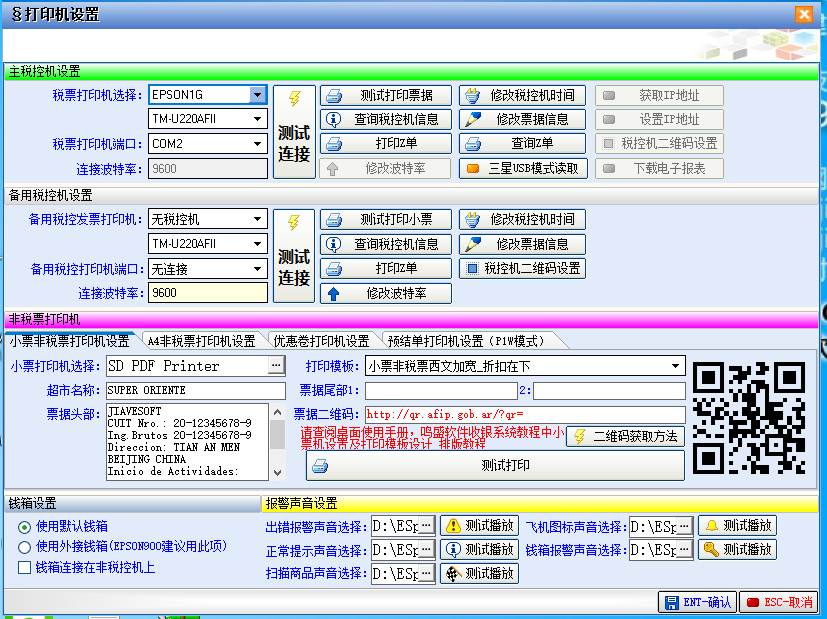Open 二维码获取方法 with lightning icon
Image resolution: width=827 pixels, height=619 pixels.
point(625,436)
